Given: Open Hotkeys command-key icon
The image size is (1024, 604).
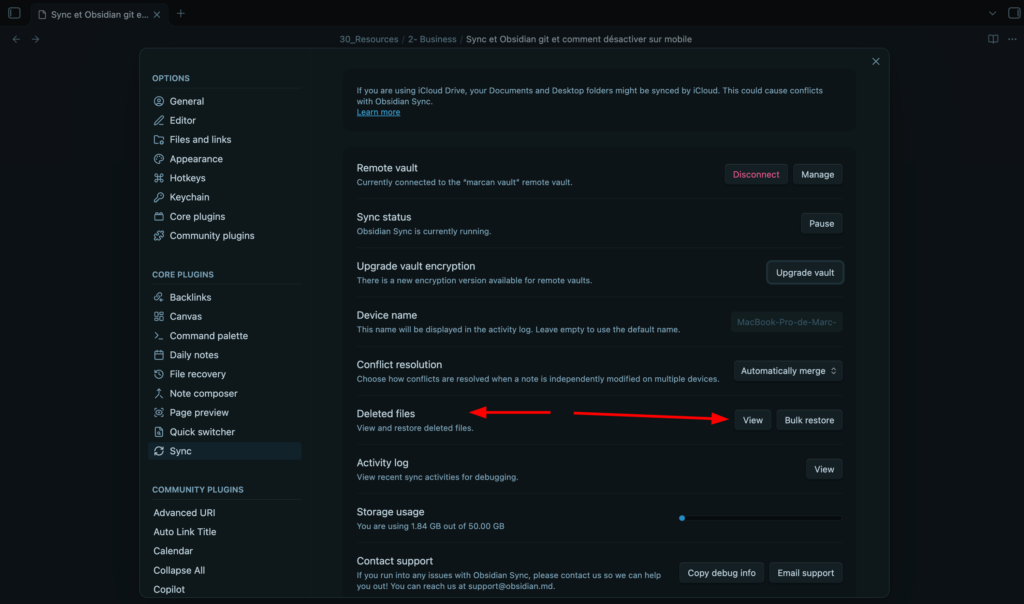Looking at the screenshot, I should point(159,178).
